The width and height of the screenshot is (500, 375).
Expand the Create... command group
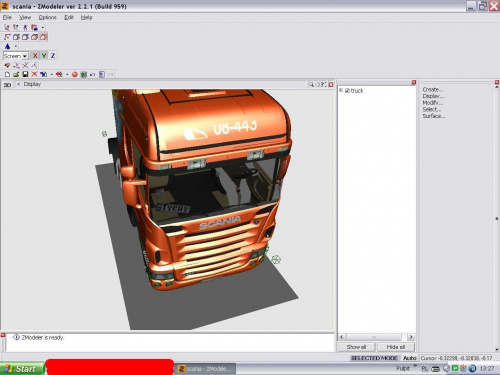[x=433, y=89]
